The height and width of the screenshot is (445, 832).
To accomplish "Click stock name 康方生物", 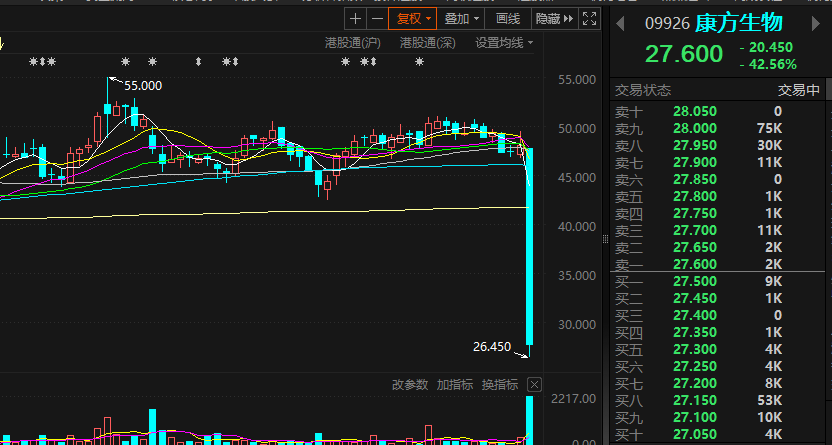I will point(739,23).
